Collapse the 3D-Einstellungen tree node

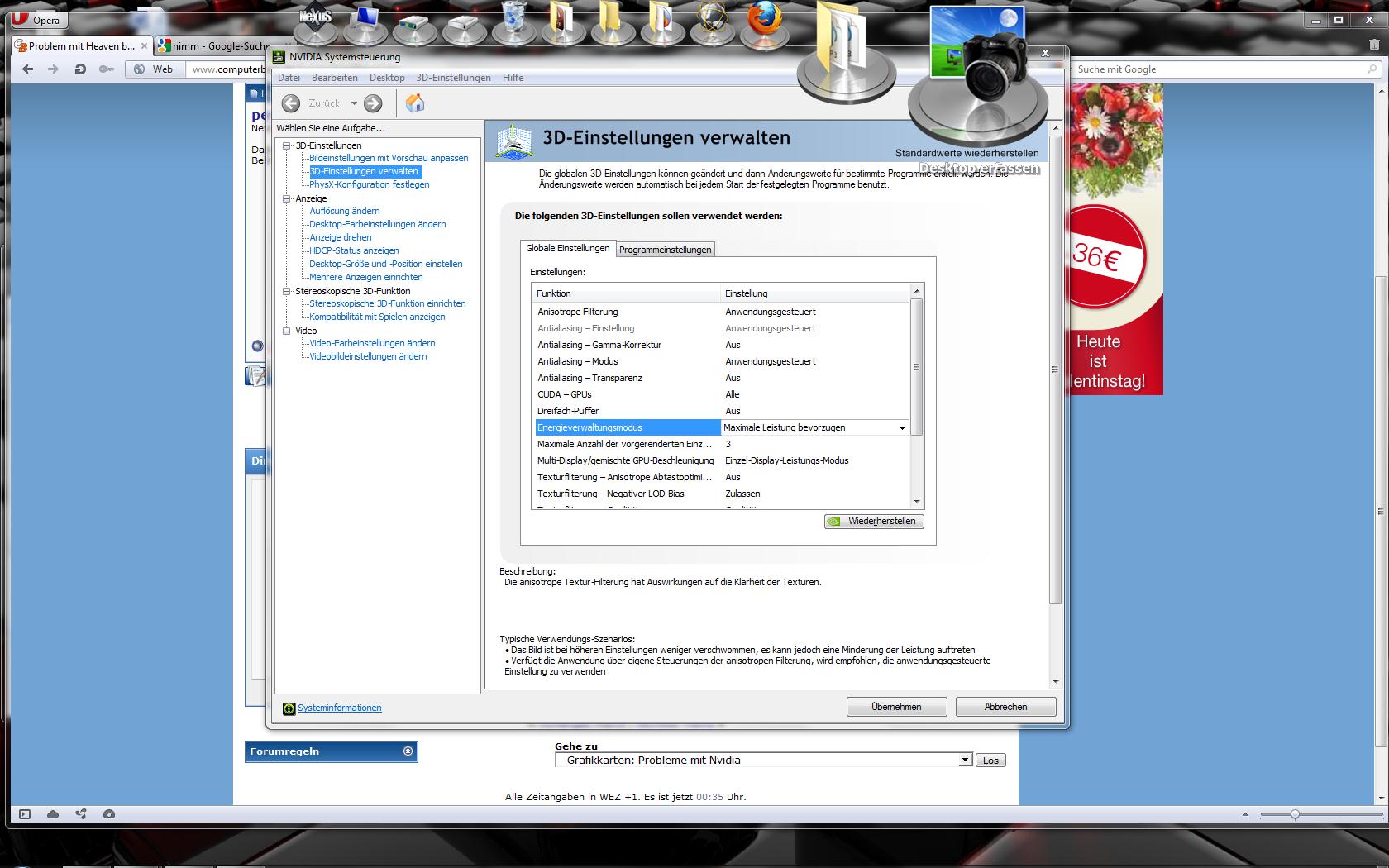pyautogui.click(x=288, y=146)
